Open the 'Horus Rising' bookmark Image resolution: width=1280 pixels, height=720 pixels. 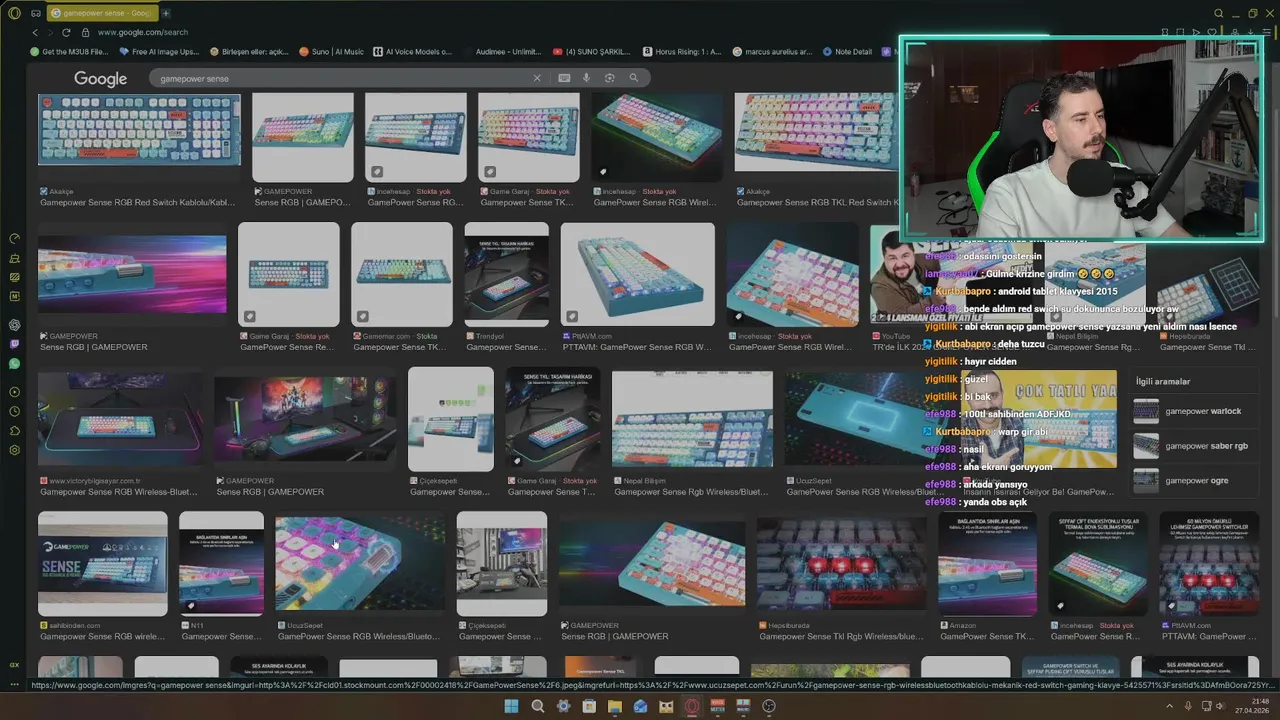[x=681, y=52]
